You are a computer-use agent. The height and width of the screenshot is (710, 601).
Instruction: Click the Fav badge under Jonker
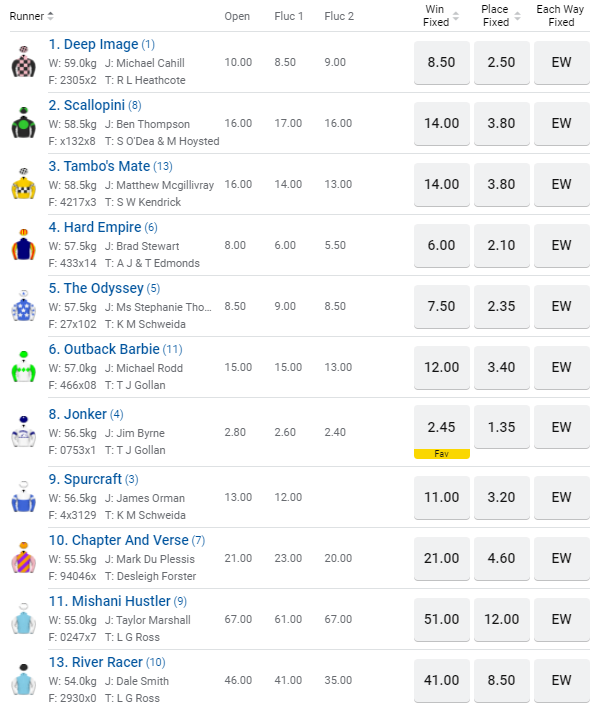pos(441,454)
